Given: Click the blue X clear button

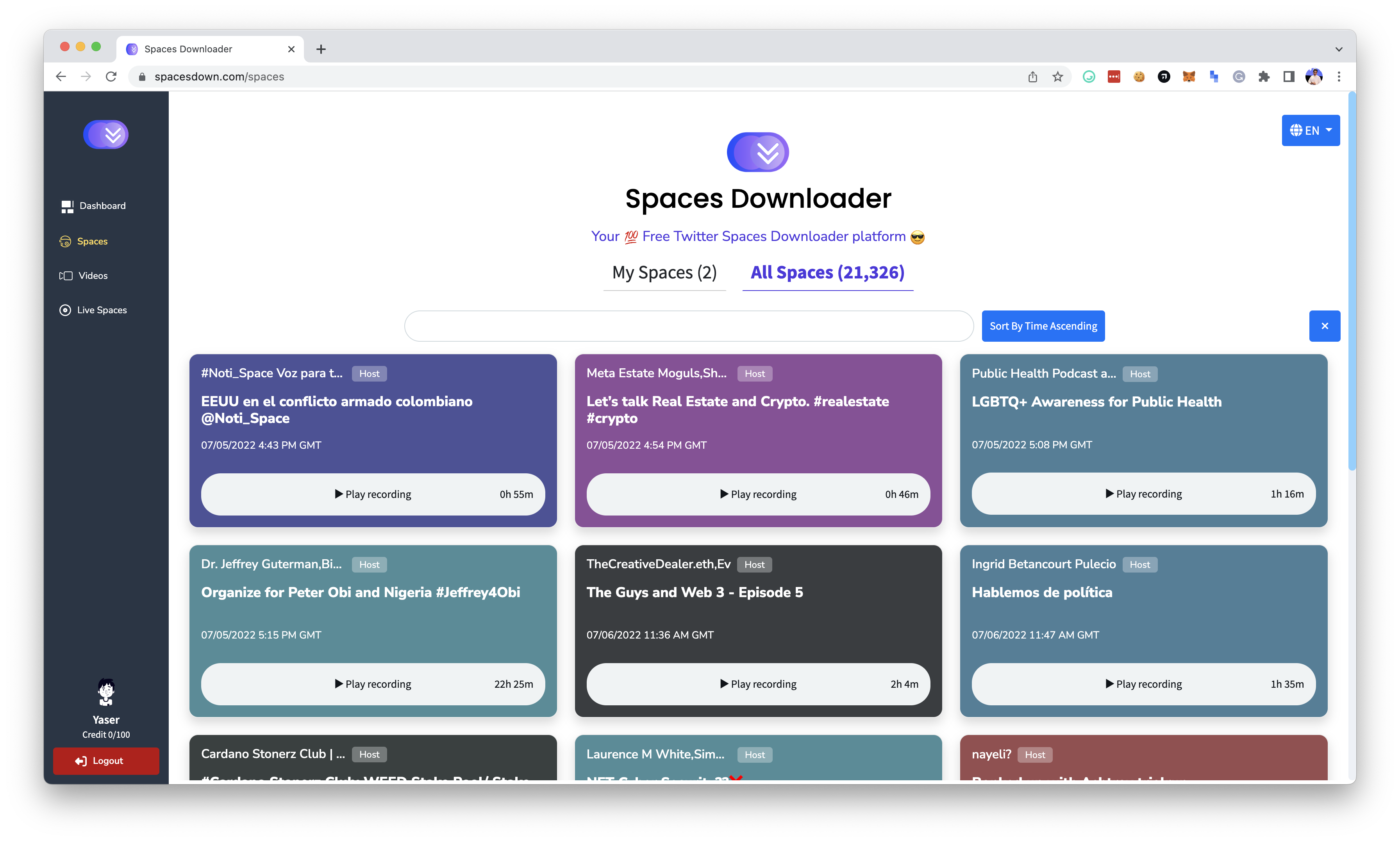Looking at the screenshot, I should (x=1324, y=326).
